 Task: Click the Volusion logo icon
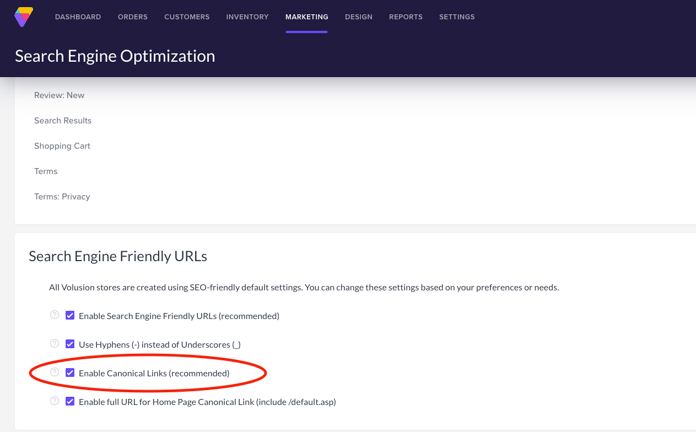point(23,16)
